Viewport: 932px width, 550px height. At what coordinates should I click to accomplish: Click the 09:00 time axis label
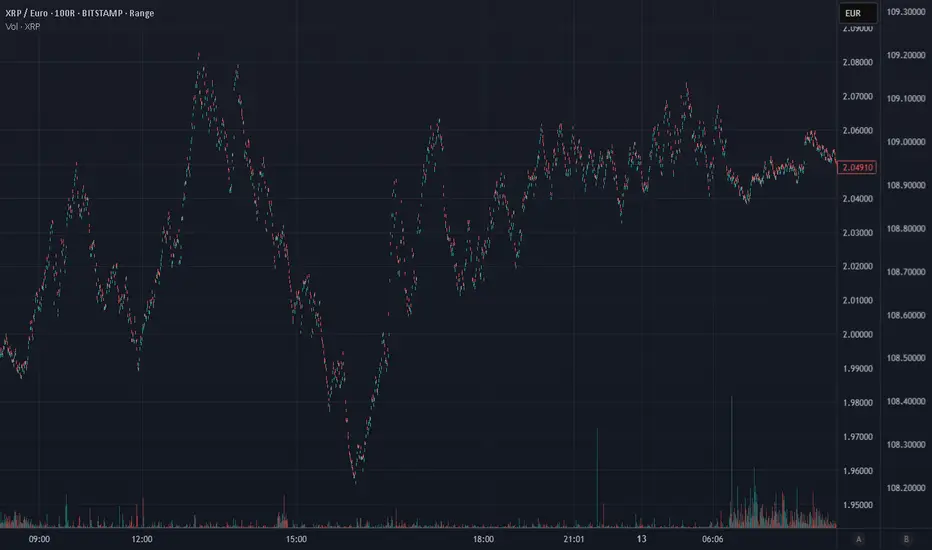39,539
